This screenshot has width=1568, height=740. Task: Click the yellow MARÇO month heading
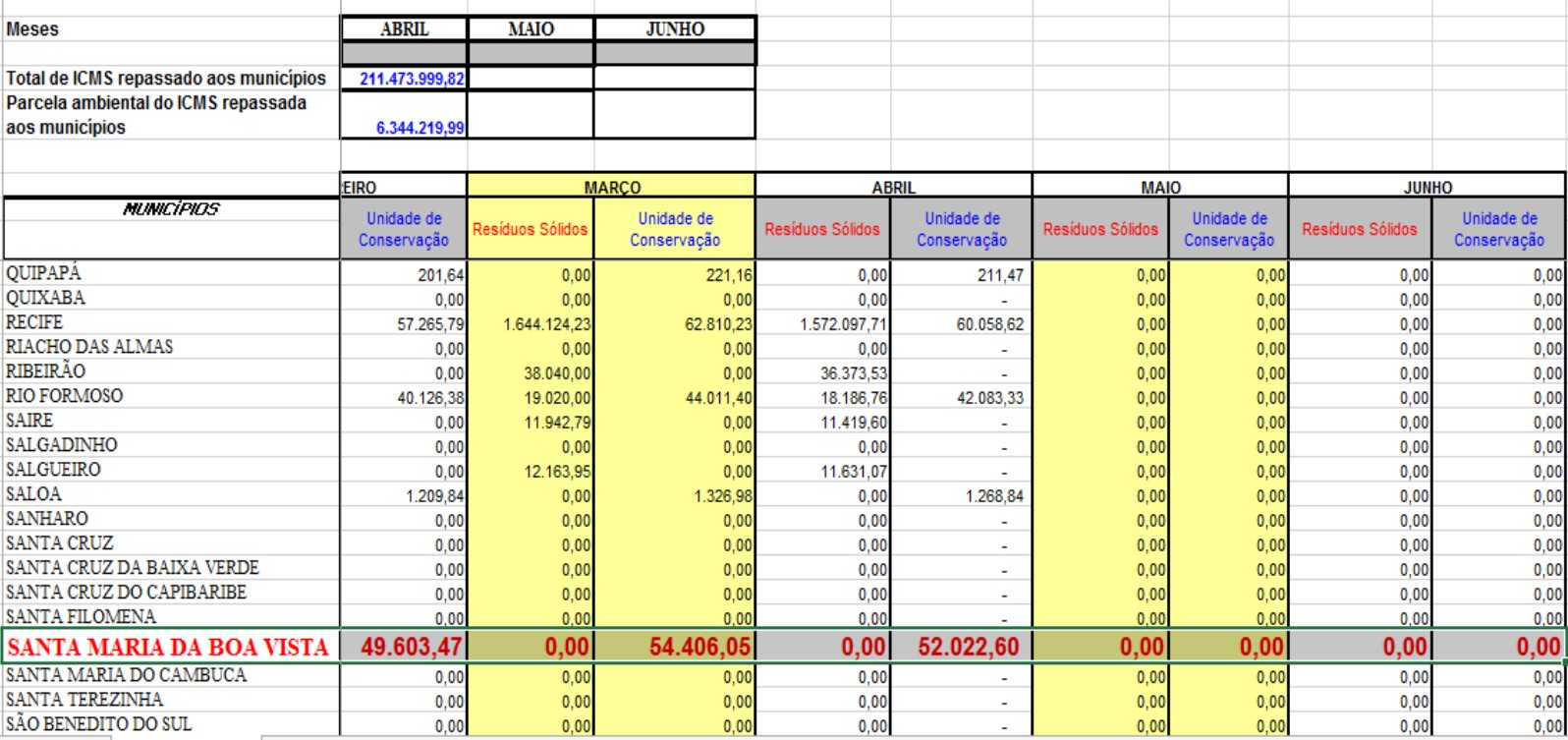[611, 187]
